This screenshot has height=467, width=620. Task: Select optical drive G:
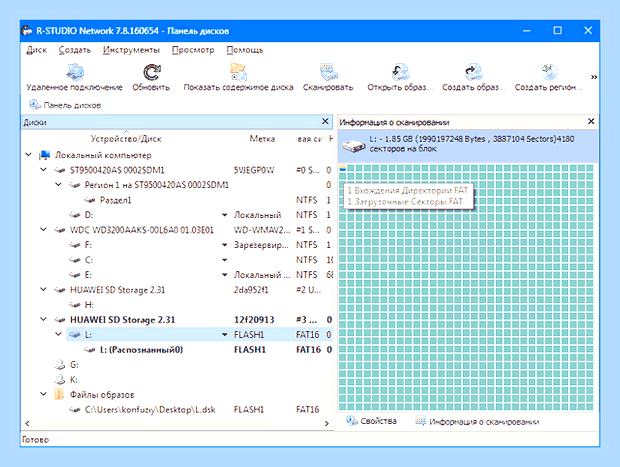(74, 365)
